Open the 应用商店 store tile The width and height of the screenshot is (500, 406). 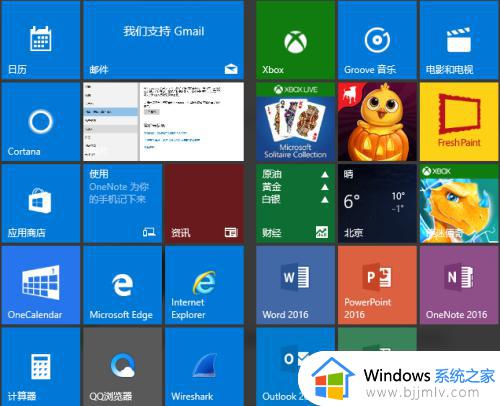41,203
